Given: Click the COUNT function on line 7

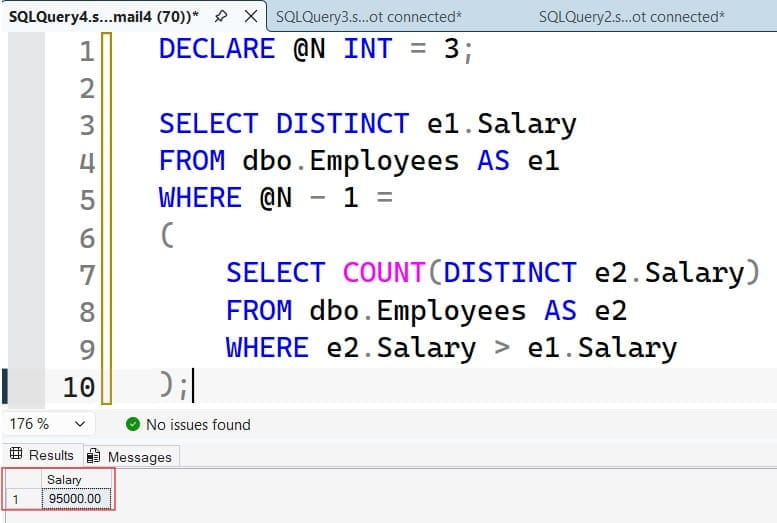Looking at the screenshot, I should pyautogui.click(x=384, y=273).
